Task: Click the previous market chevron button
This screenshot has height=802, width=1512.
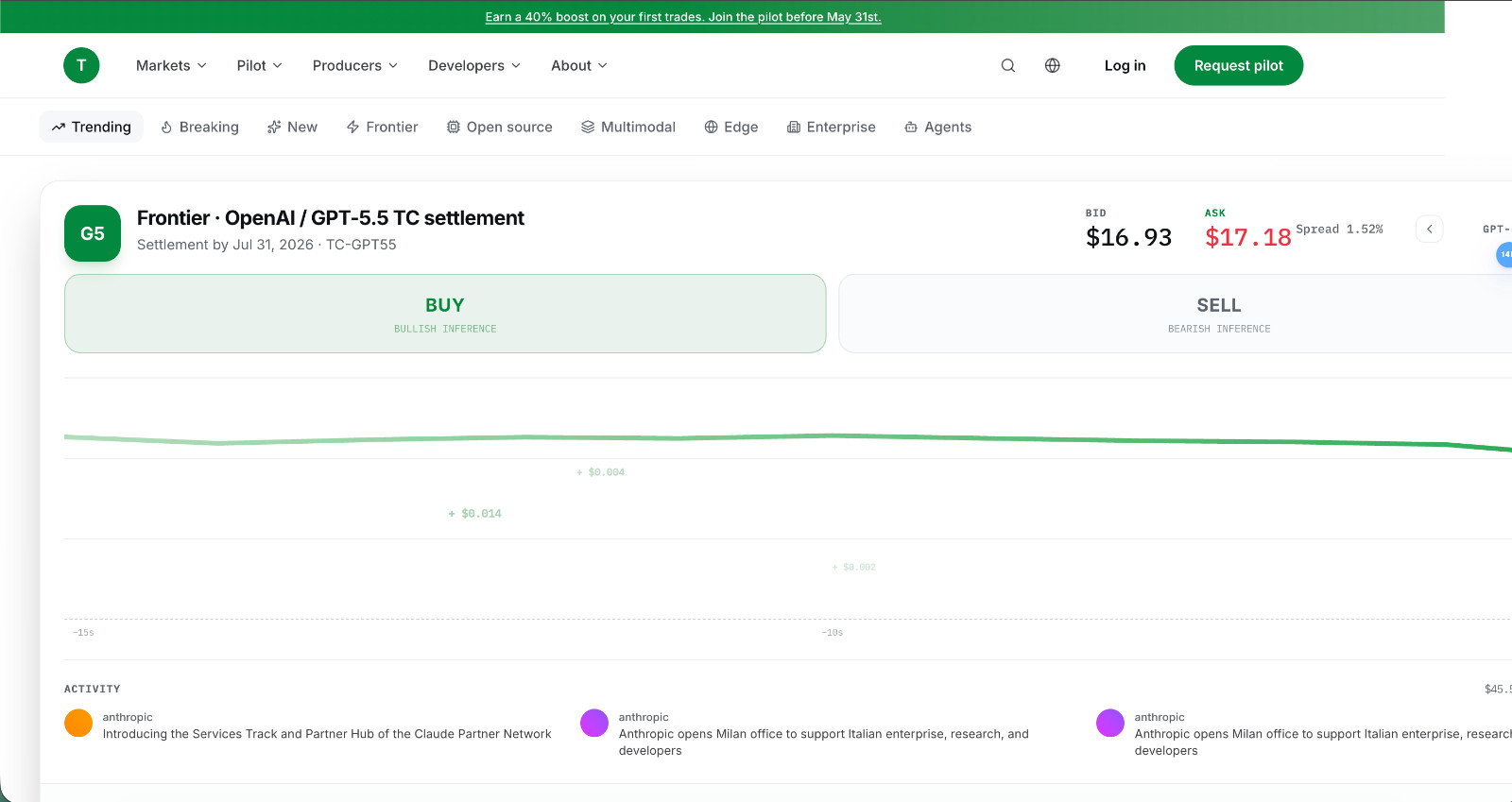Action: coord(1429,229)
